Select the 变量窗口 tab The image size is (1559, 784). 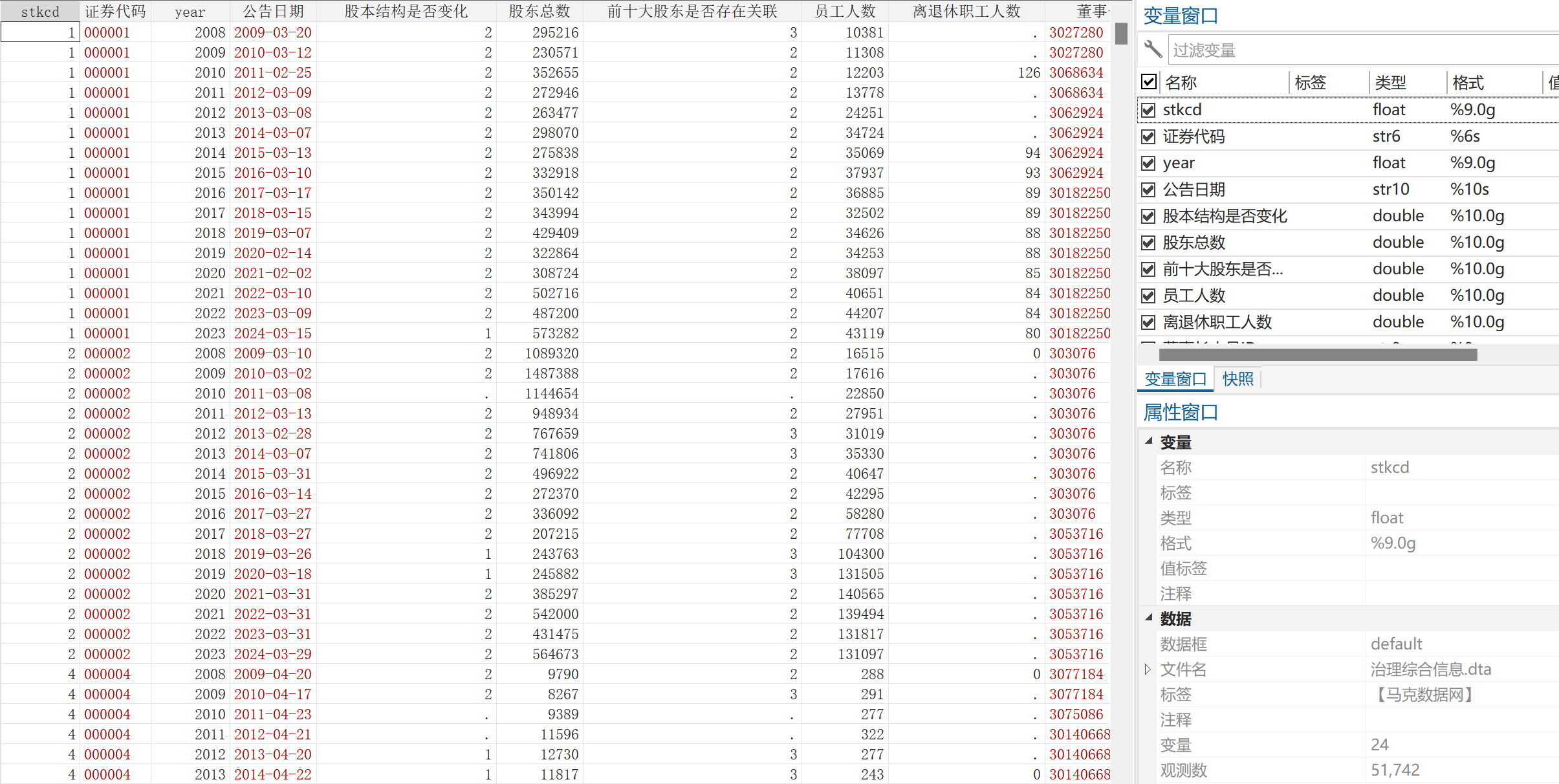click(x=1175, y=379)
